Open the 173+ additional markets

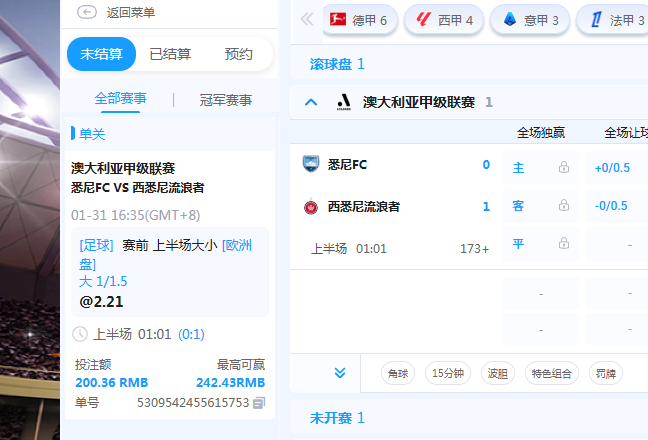474,248
